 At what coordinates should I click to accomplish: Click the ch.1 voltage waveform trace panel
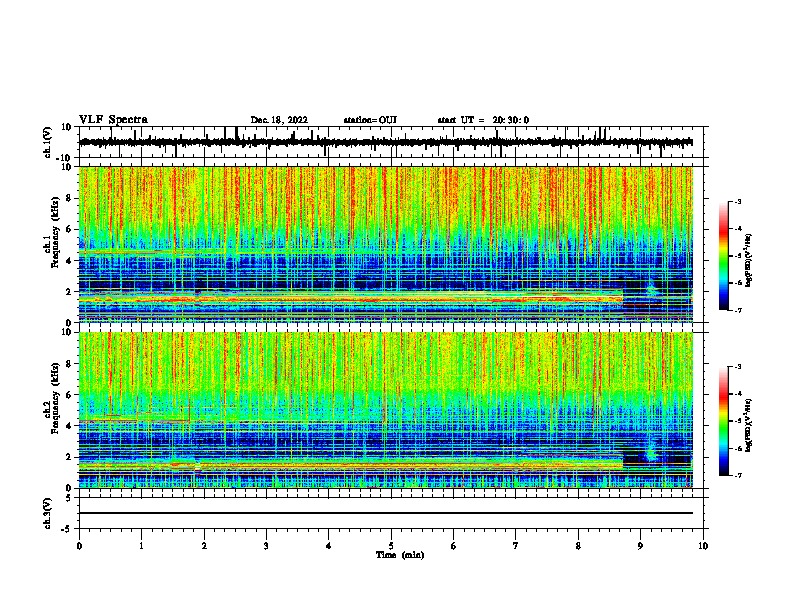[x=391, y=142]
